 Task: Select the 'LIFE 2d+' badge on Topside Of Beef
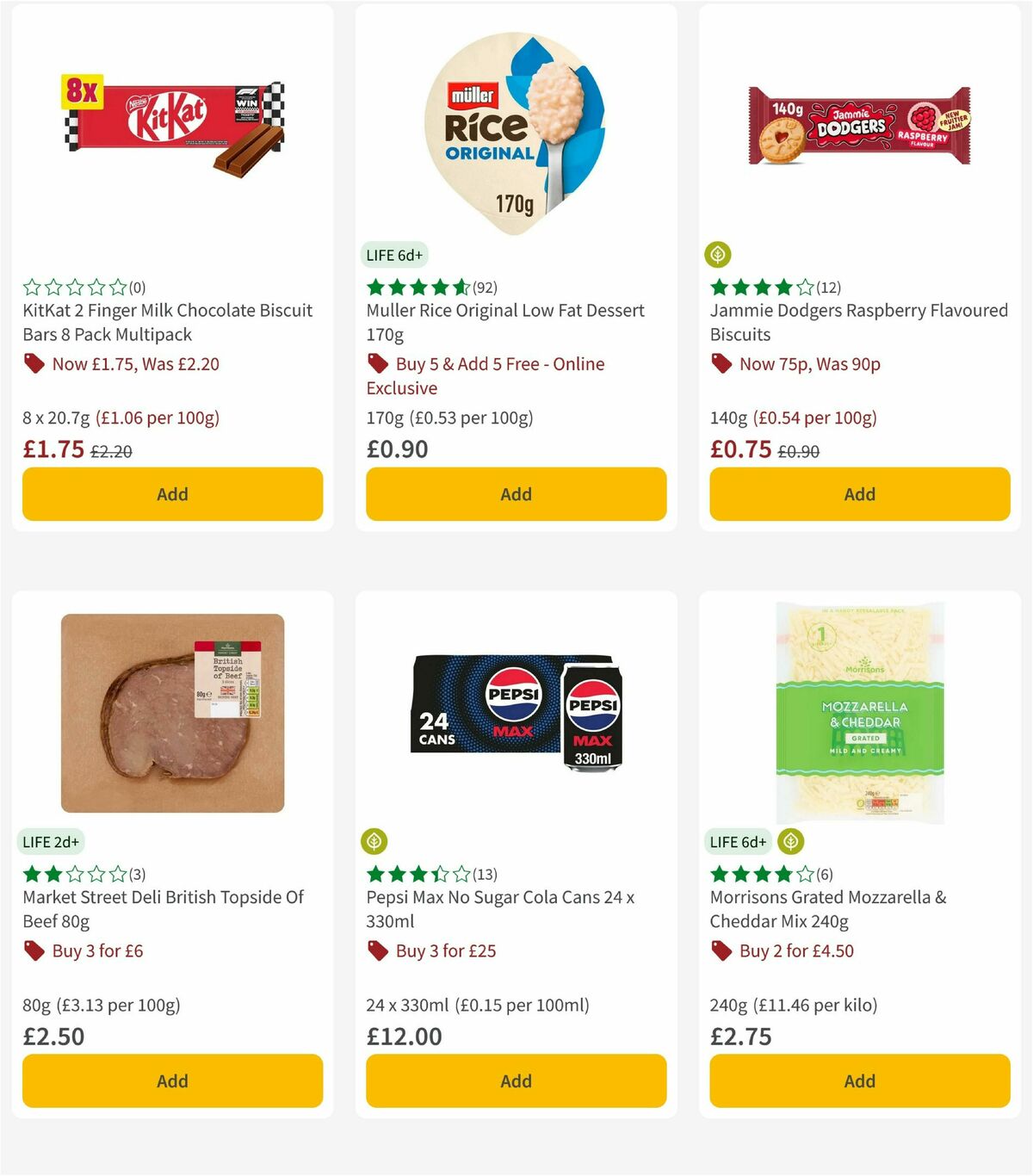click(x=50, y=842)
